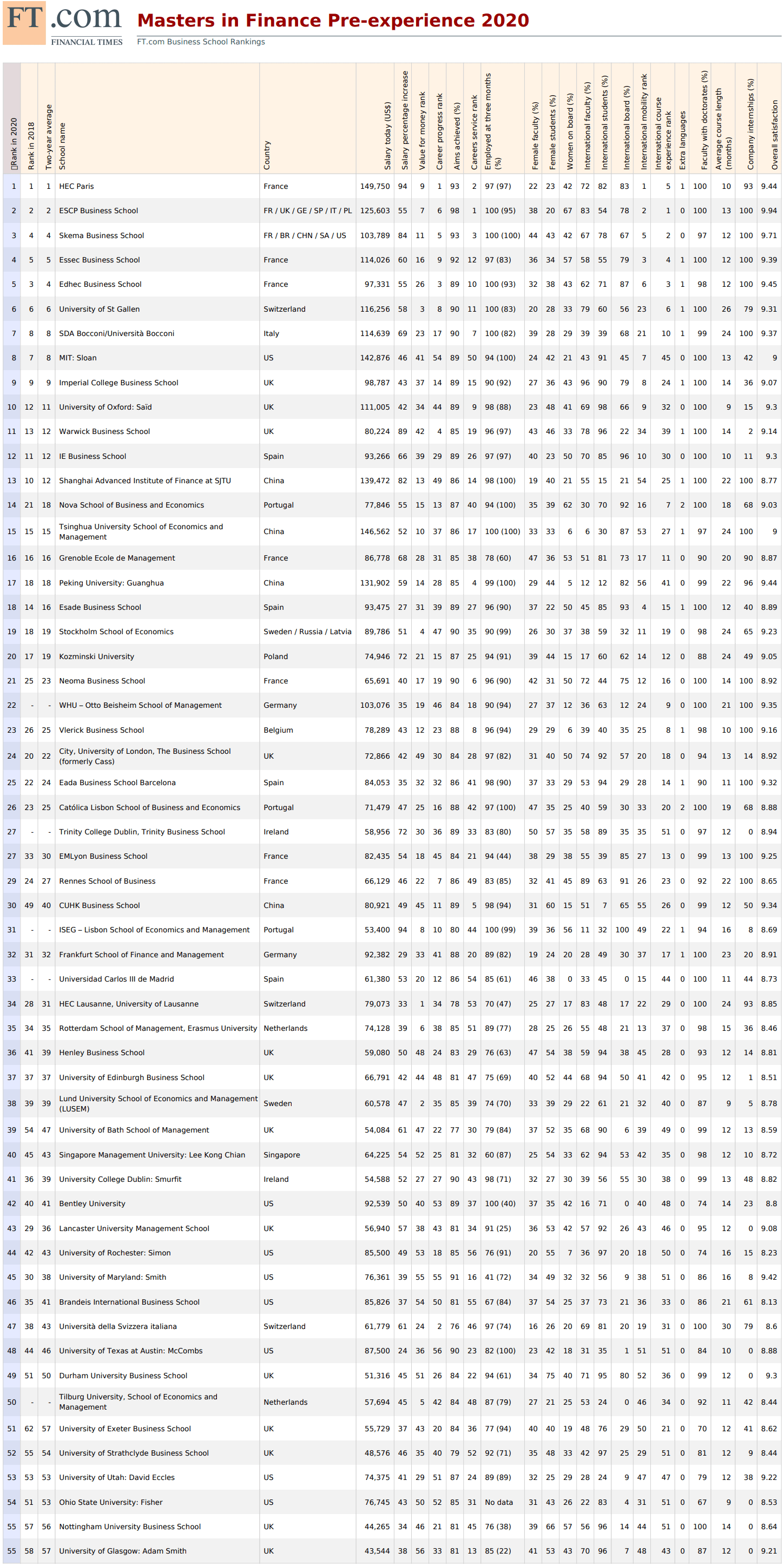The width and height of the screenshot is (784, 1566).
Task: Select Essec Business School name
Action: point(99,260)
